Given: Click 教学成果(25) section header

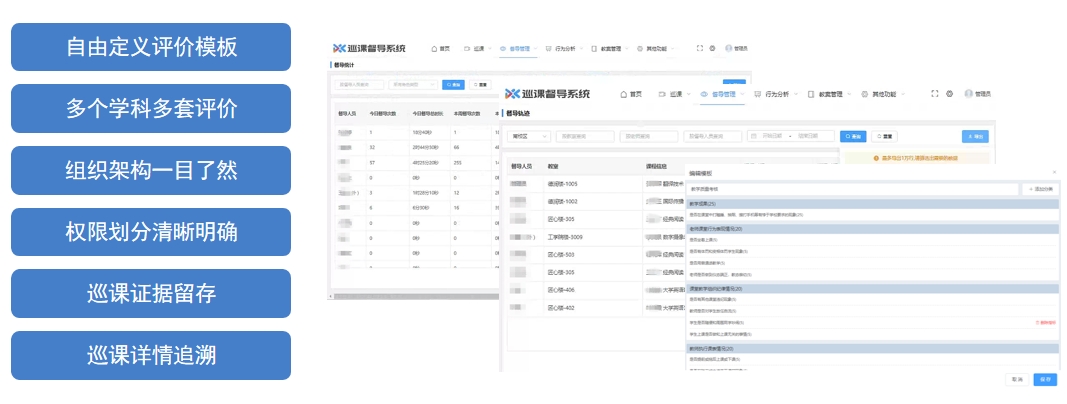Looking at the screenshot, I should [872, 204].
